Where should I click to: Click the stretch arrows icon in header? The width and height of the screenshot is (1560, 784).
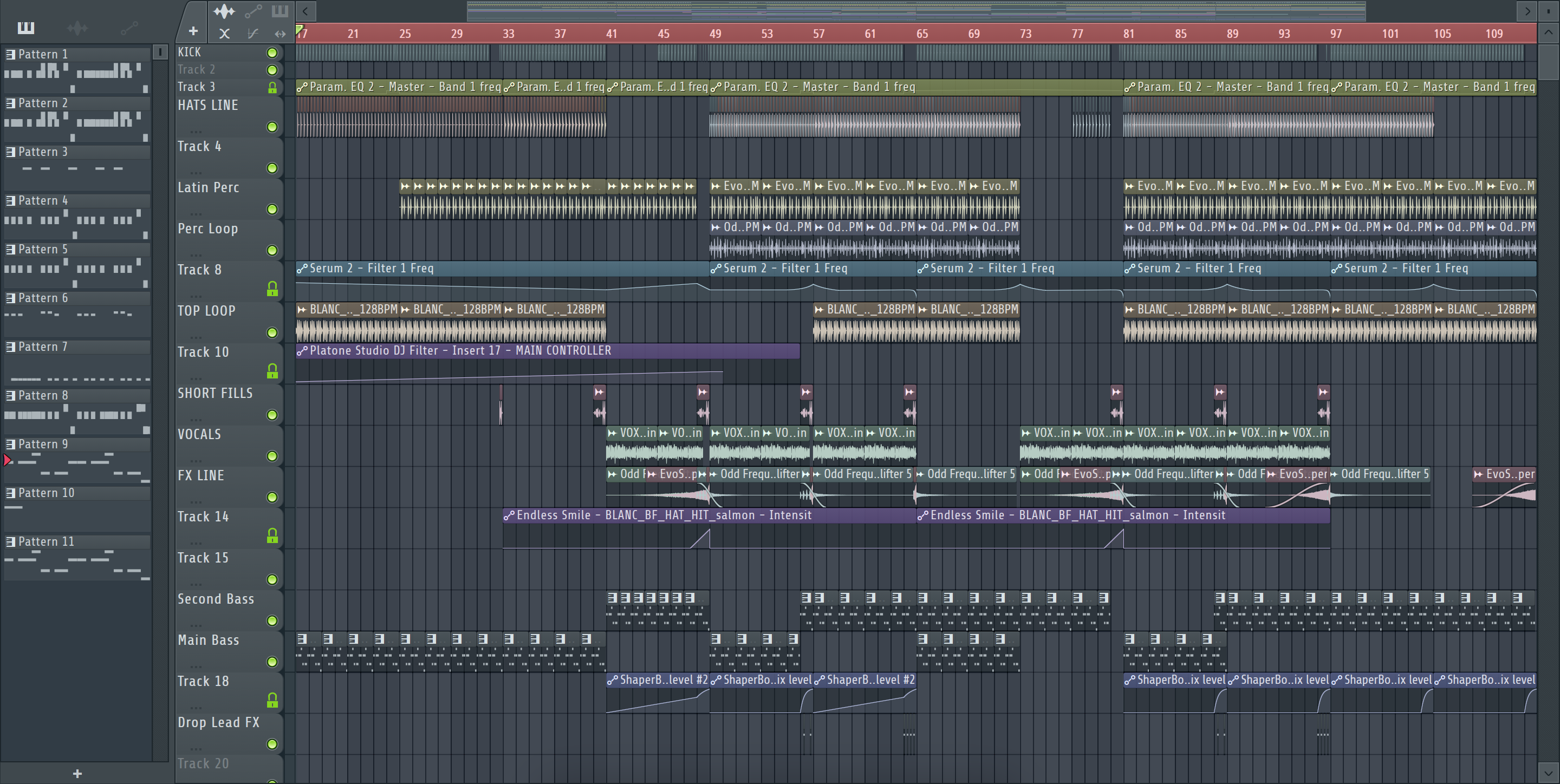point(280,34)
